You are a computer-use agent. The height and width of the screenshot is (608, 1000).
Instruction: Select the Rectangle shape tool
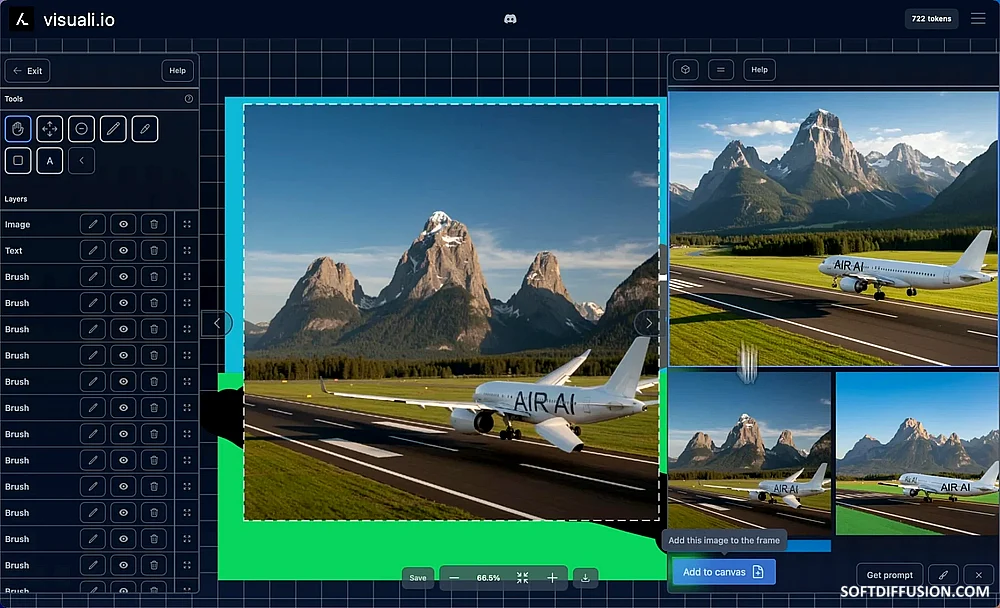(x=18, y=161)
